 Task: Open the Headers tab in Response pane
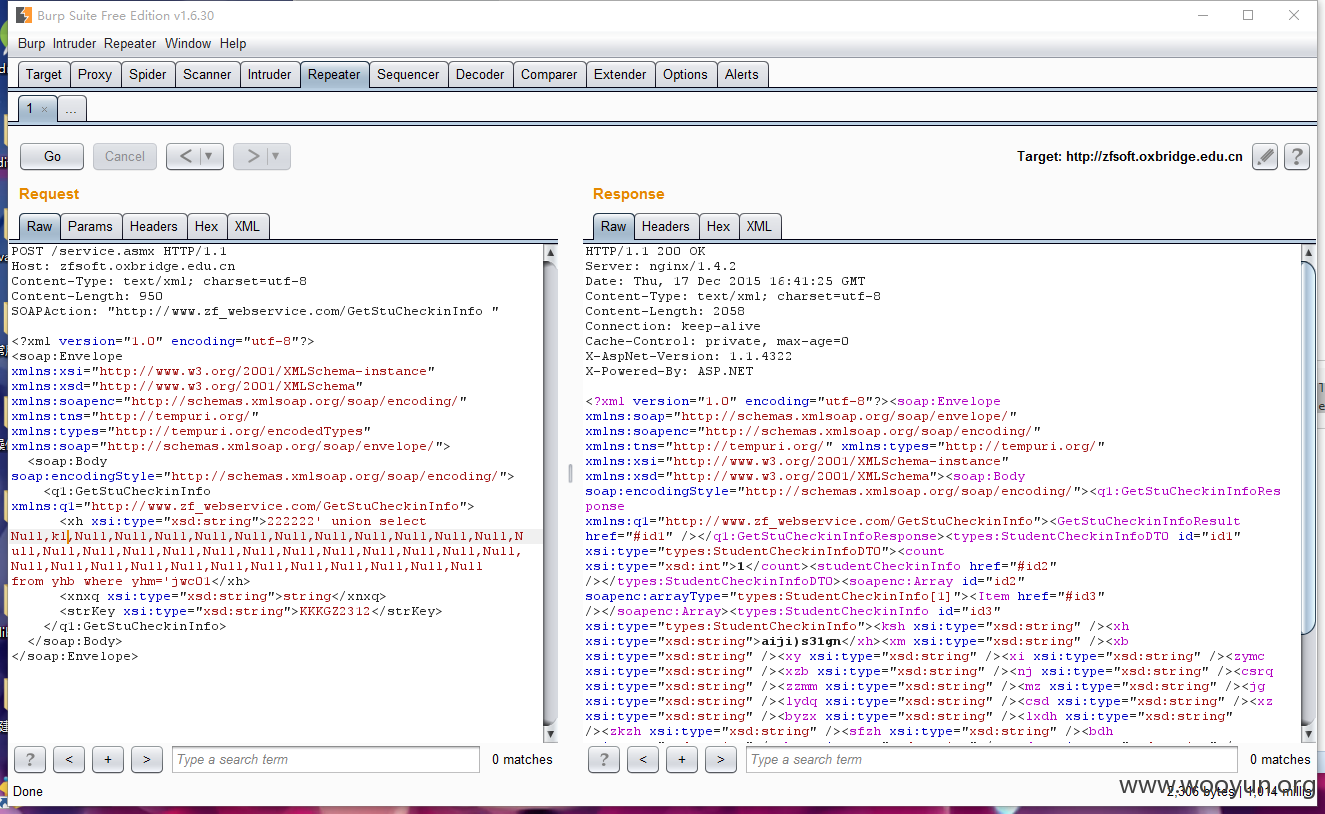point(666,226)
